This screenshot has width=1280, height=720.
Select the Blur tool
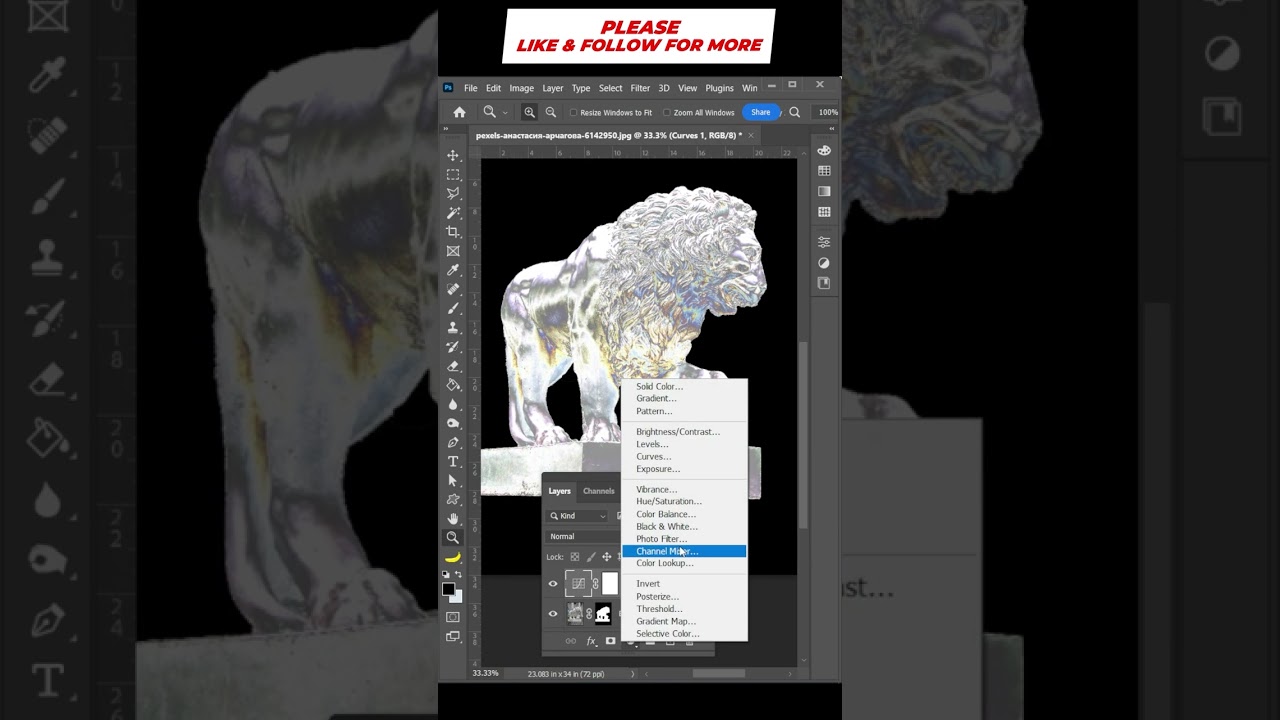click(x=453, y=404)
